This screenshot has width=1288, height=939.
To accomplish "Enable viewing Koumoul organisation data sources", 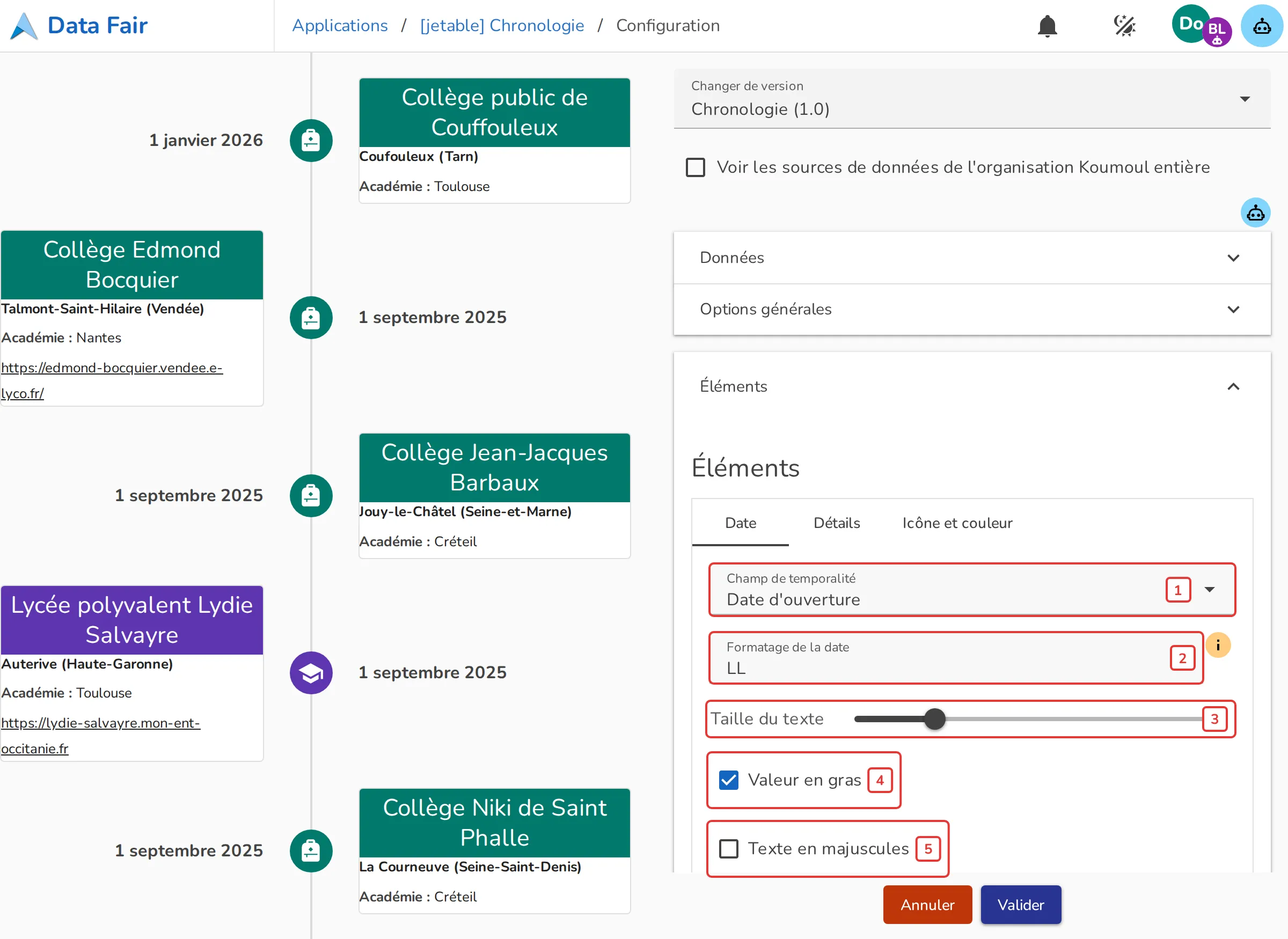I will tap(695, 167).
